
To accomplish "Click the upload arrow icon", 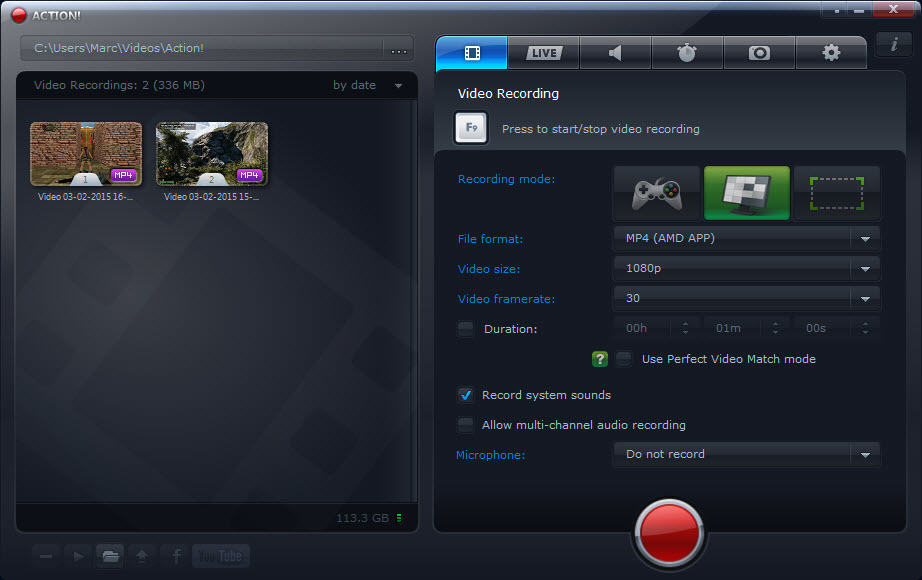I will (142, 556).
